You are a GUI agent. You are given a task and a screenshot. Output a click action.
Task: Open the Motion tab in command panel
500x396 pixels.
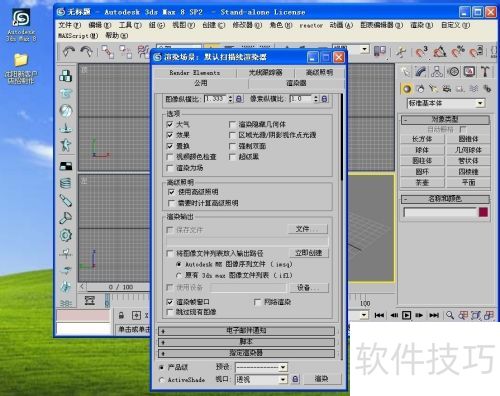point(453,71)
